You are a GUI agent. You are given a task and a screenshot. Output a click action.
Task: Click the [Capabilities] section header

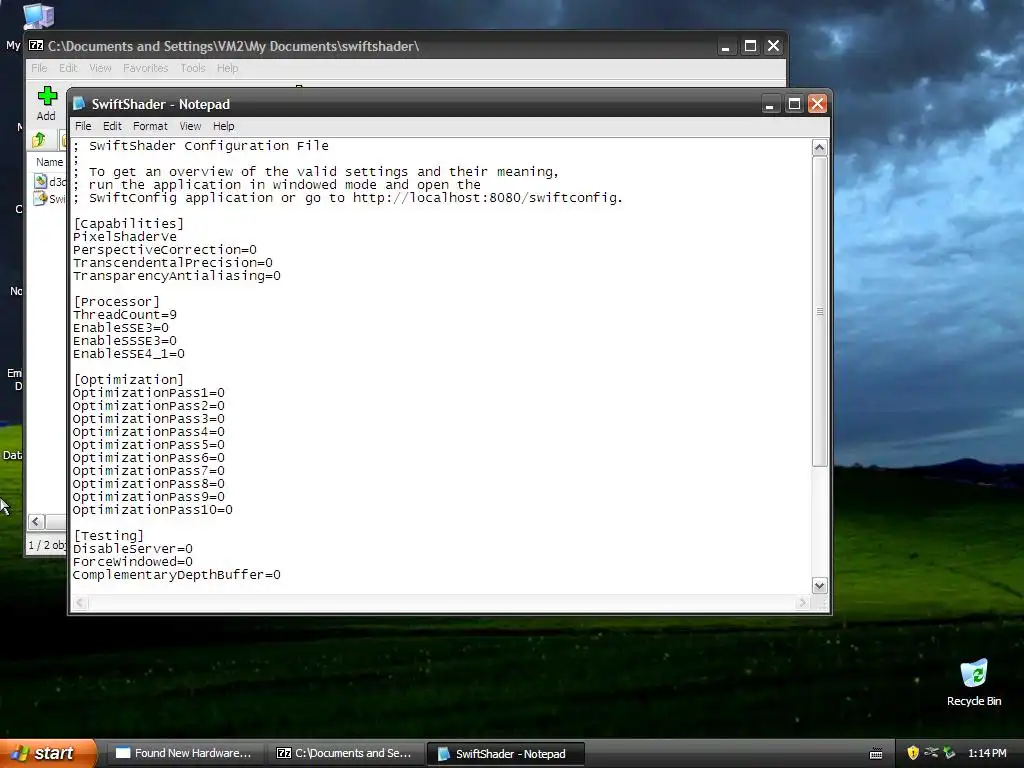[x=129, y=223]
